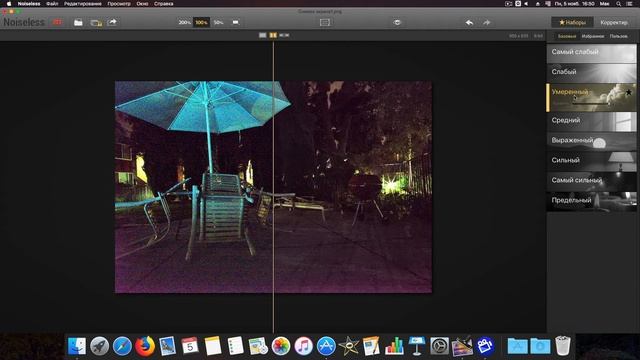This screenshot has height=360, width=640.
Task: Open Launchpad from the Dock
Action: [99, 346]
